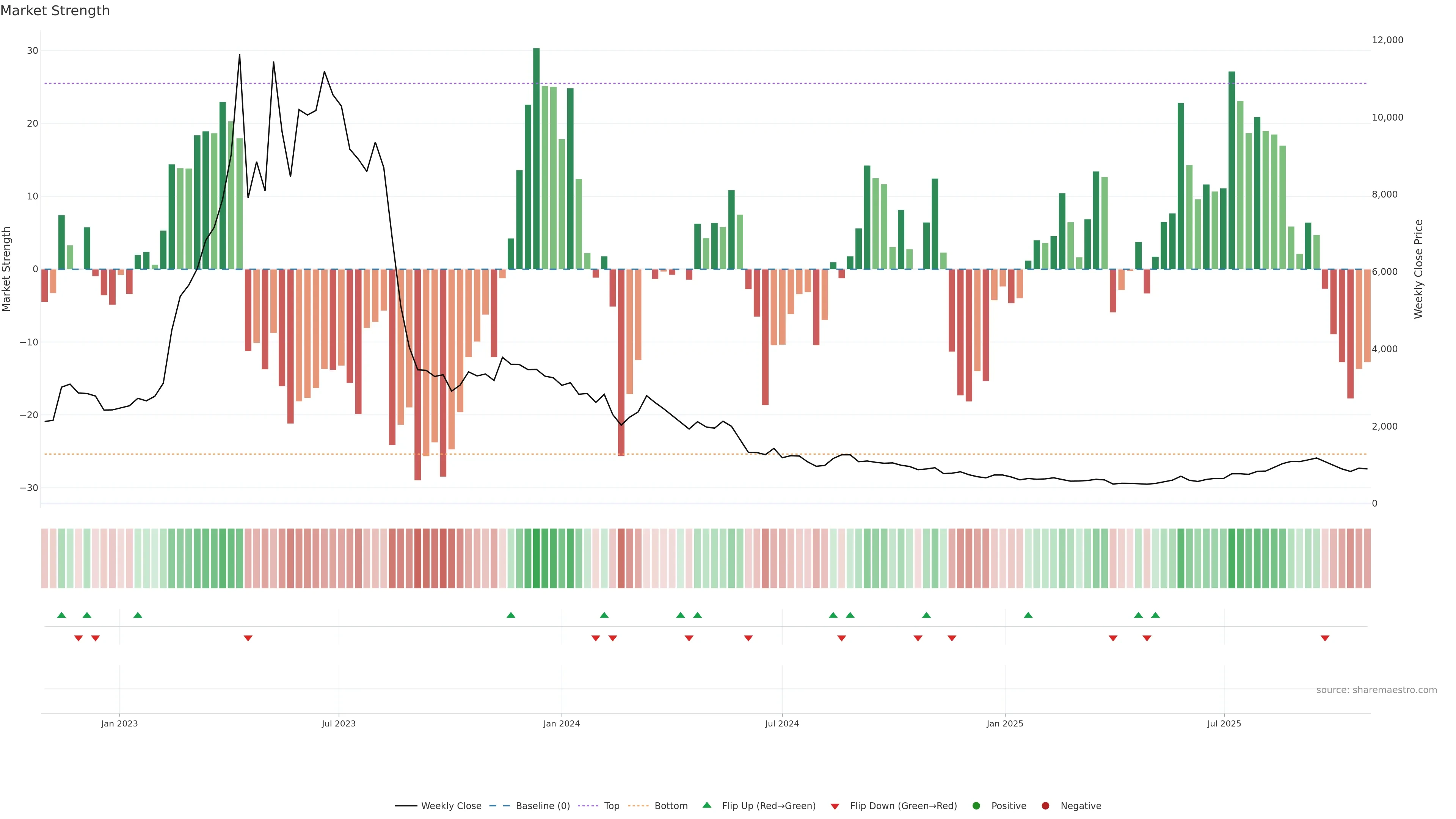Click the Jul 2025 x-axis label
This screenshot has height=819, width=1456.
click(1224, 723)
